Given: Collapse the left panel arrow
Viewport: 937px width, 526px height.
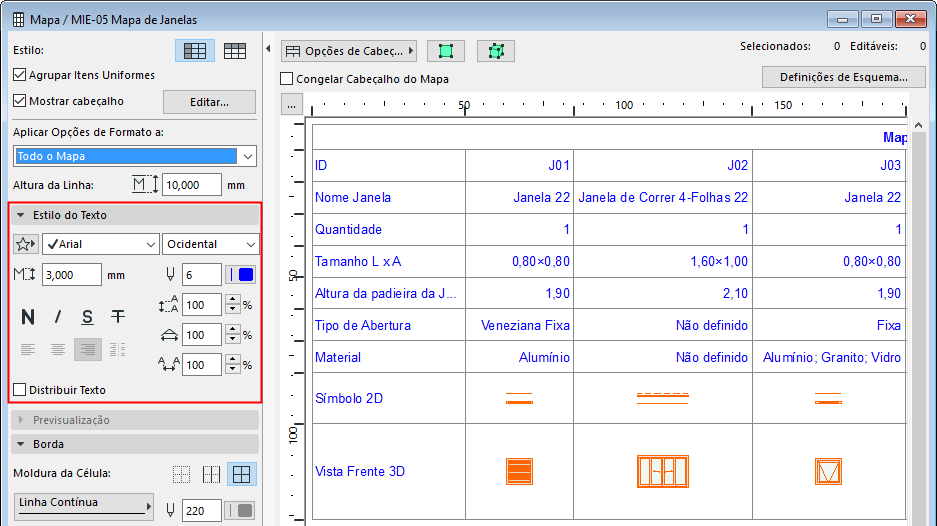Looking at the screenshot, I should [x=268, y=49].
